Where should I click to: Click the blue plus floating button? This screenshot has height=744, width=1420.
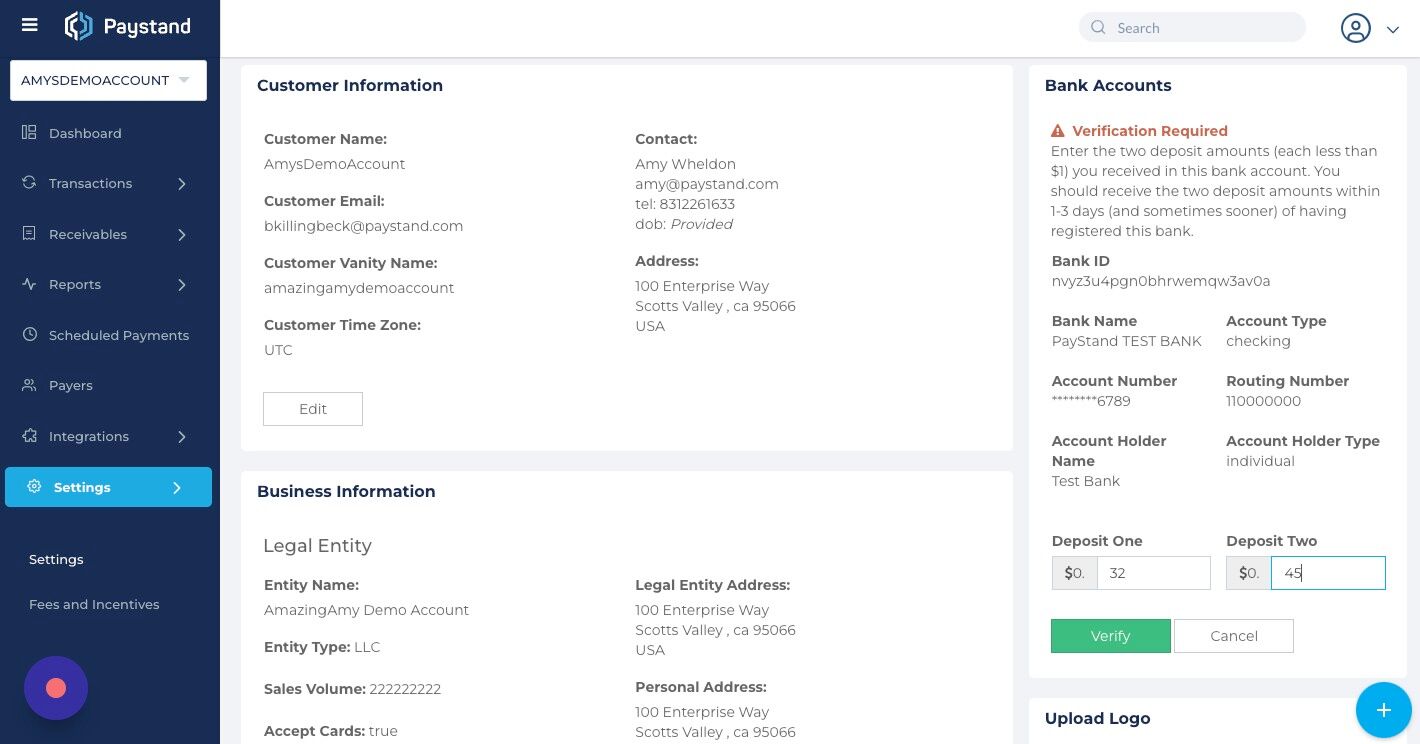click(x=1384, y=710)
